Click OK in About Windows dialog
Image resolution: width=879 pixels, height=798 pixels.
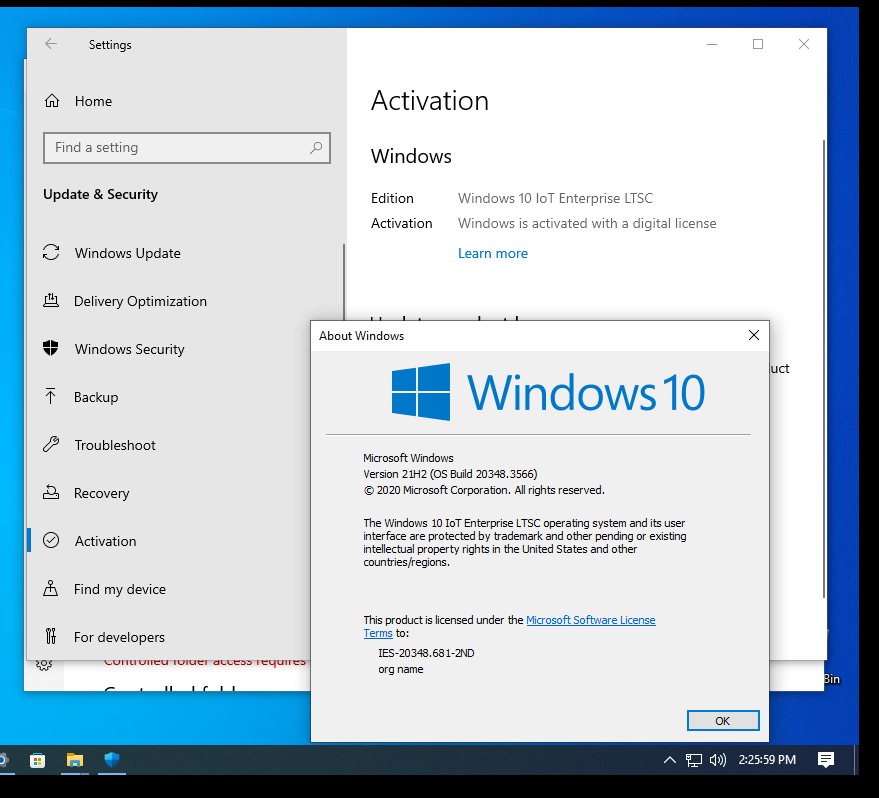[723, 721]
